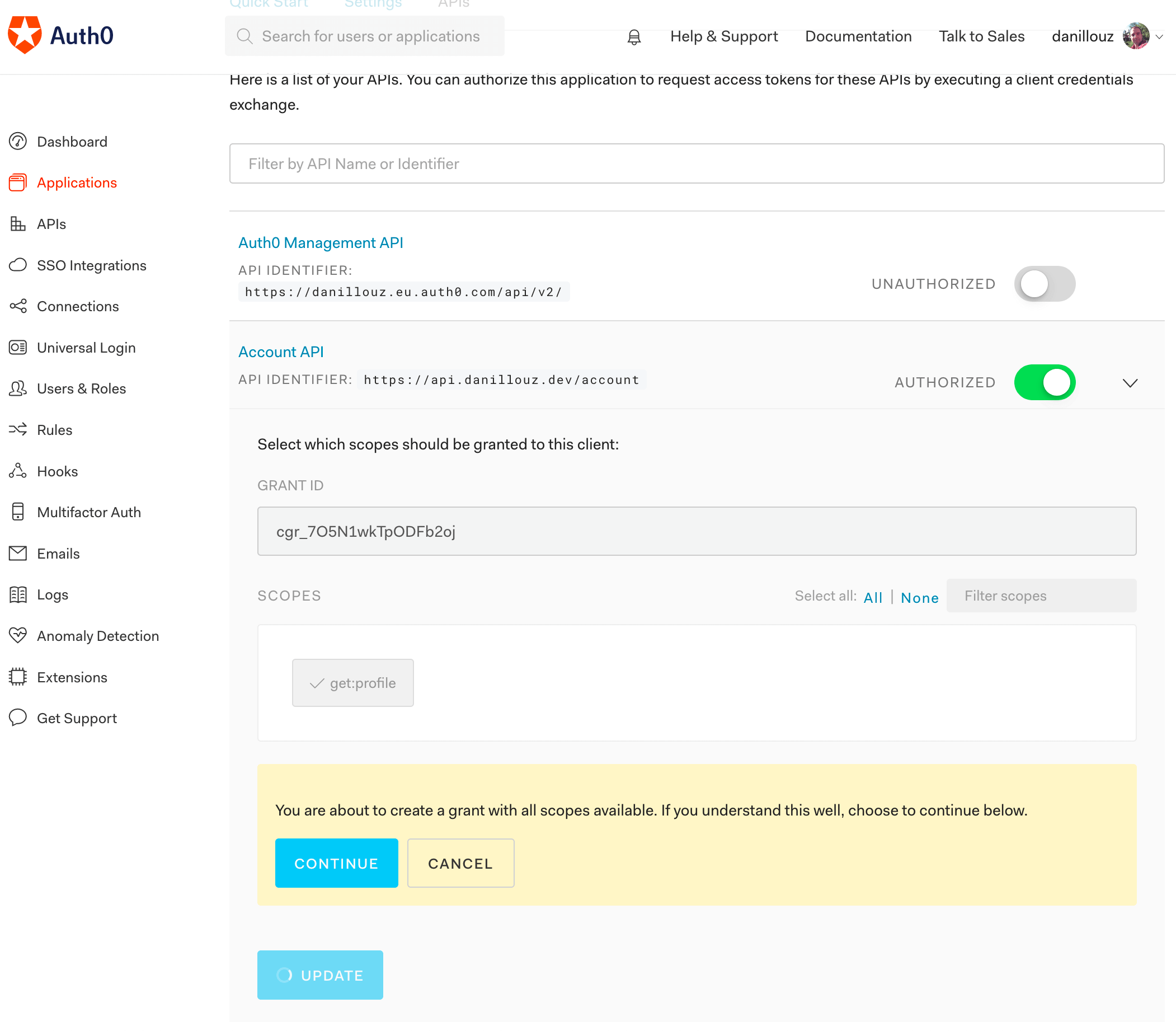The width and height of the screenshot is (1176, 1031).
Task: Open Hooks from the sidebar icon
Action: tap(18, 471)
